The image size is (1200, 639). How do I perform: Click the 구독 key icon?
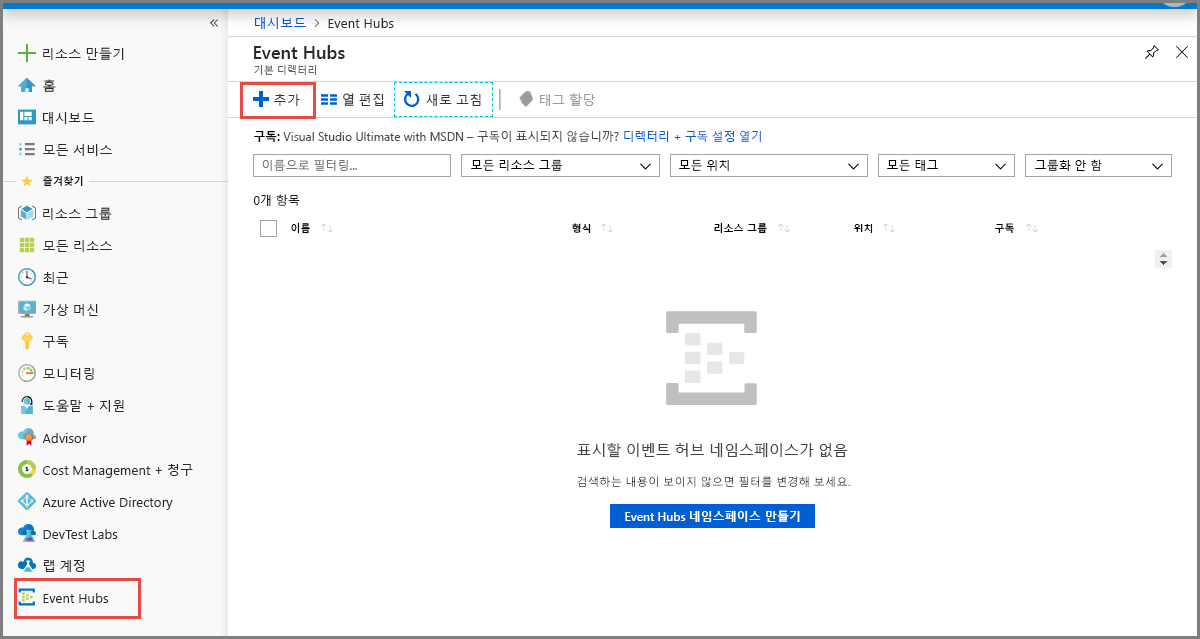pos(27,341)
